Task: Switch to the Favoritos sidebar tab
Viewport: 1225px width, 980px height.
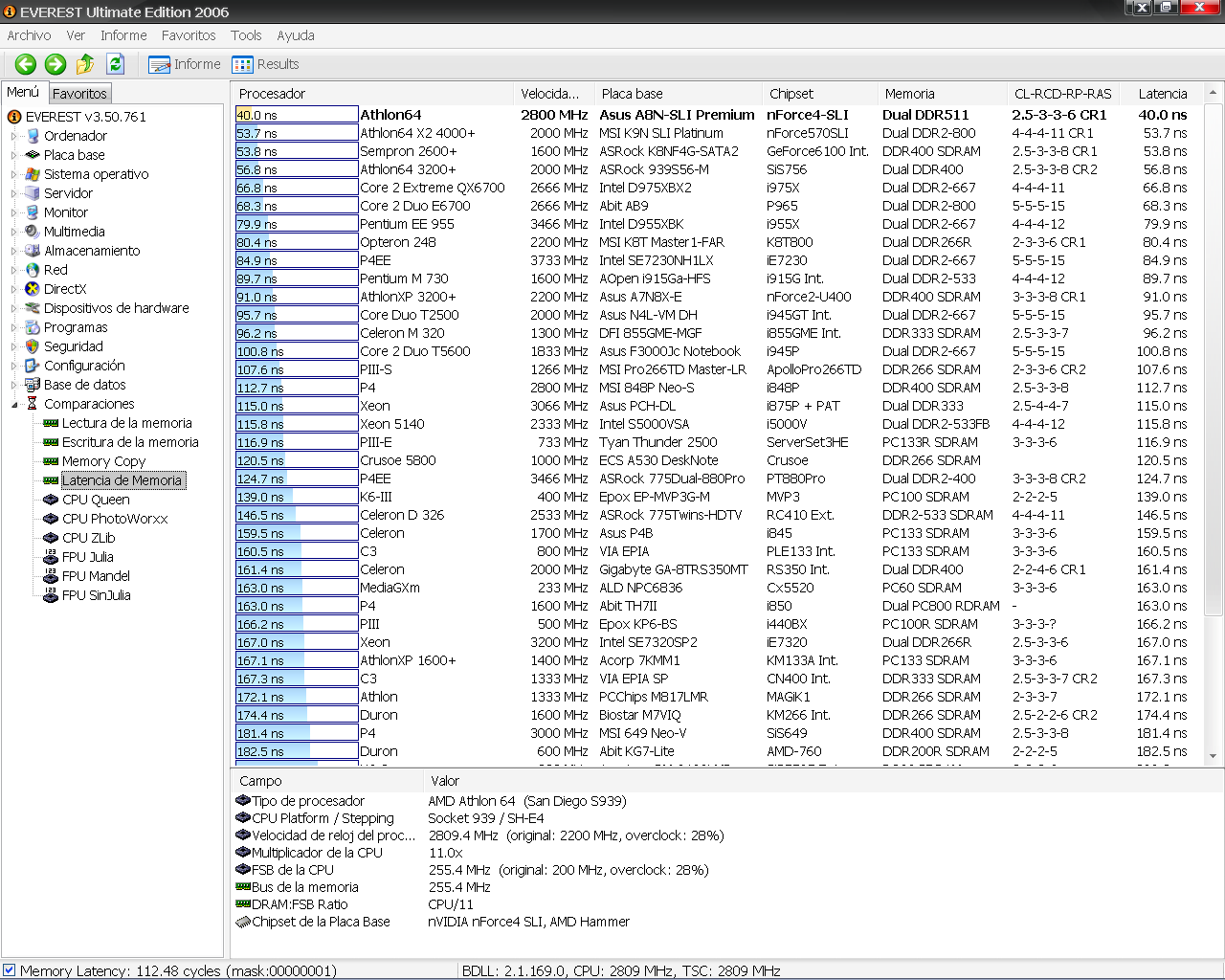Action: tap(79, 93)
